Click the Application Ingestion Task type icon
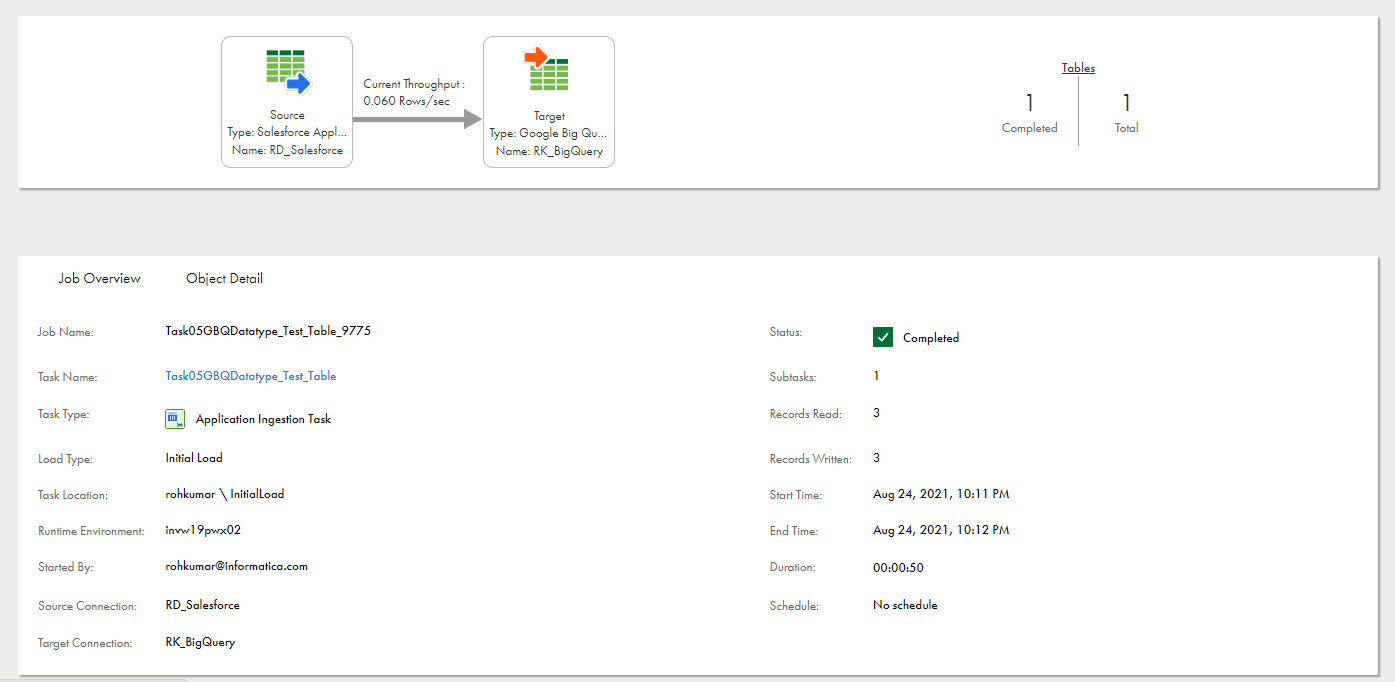1395x682 pixels. coord(175,419)
